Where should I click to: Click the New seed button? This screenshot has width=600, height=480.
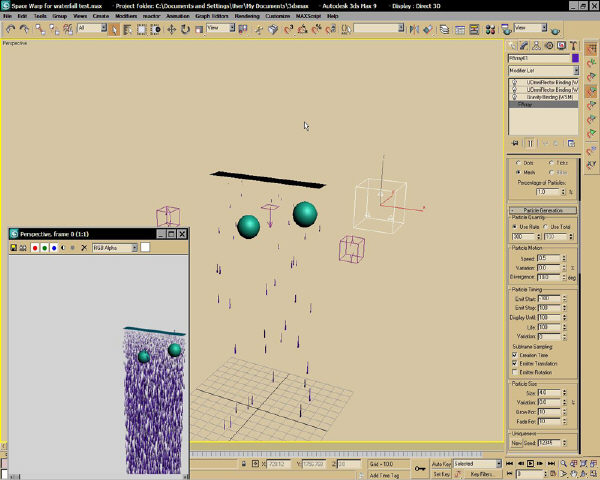click(x=516, y=443)
